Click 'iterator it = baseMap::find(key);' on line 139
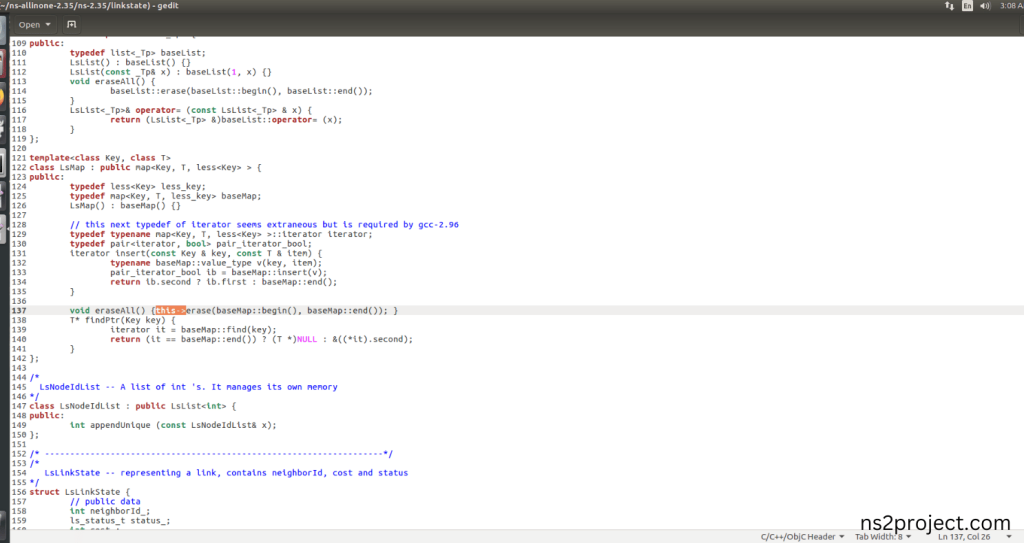The height and width of the screenshot is (543, 1024). click(x=193, y=330)
